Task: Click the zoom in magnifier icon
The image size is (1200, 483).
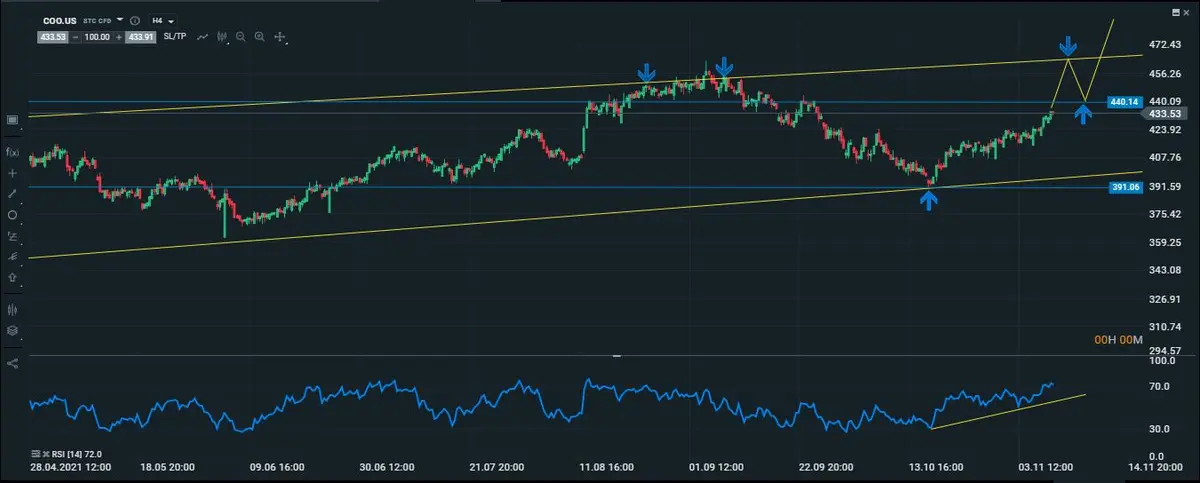Action: [x=260, y=37]
